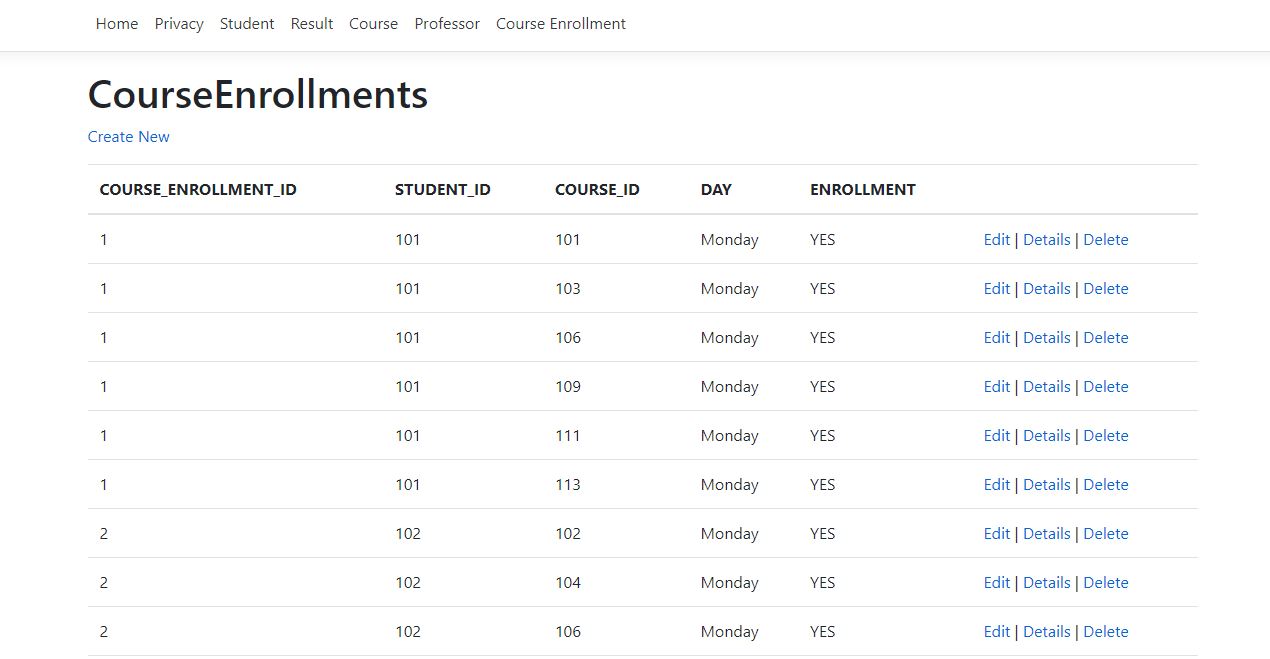Open the Privacy page

click(x=178, y=23)
